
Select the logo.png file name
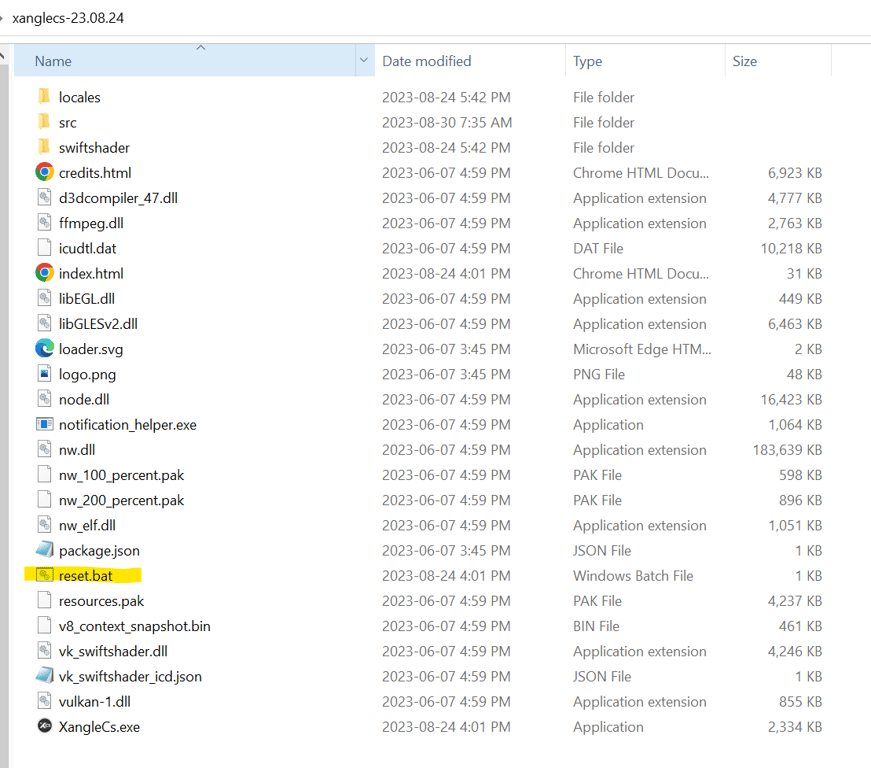coord(87,374)
